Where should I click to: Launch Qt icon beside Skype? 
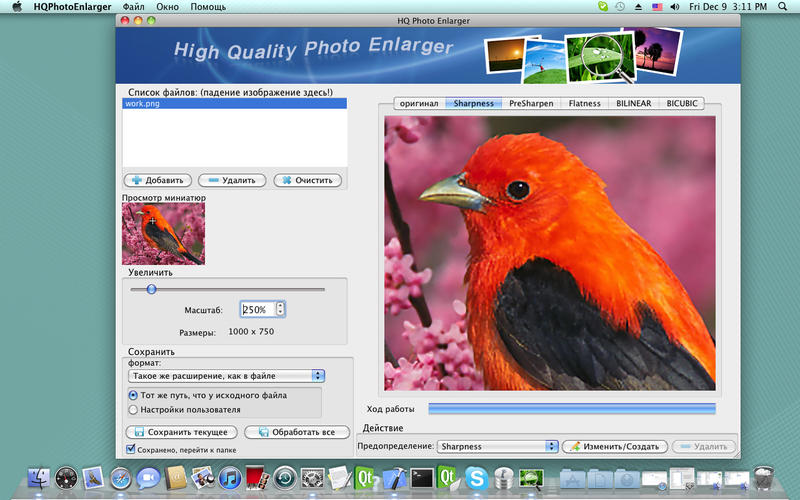[448, 478]
